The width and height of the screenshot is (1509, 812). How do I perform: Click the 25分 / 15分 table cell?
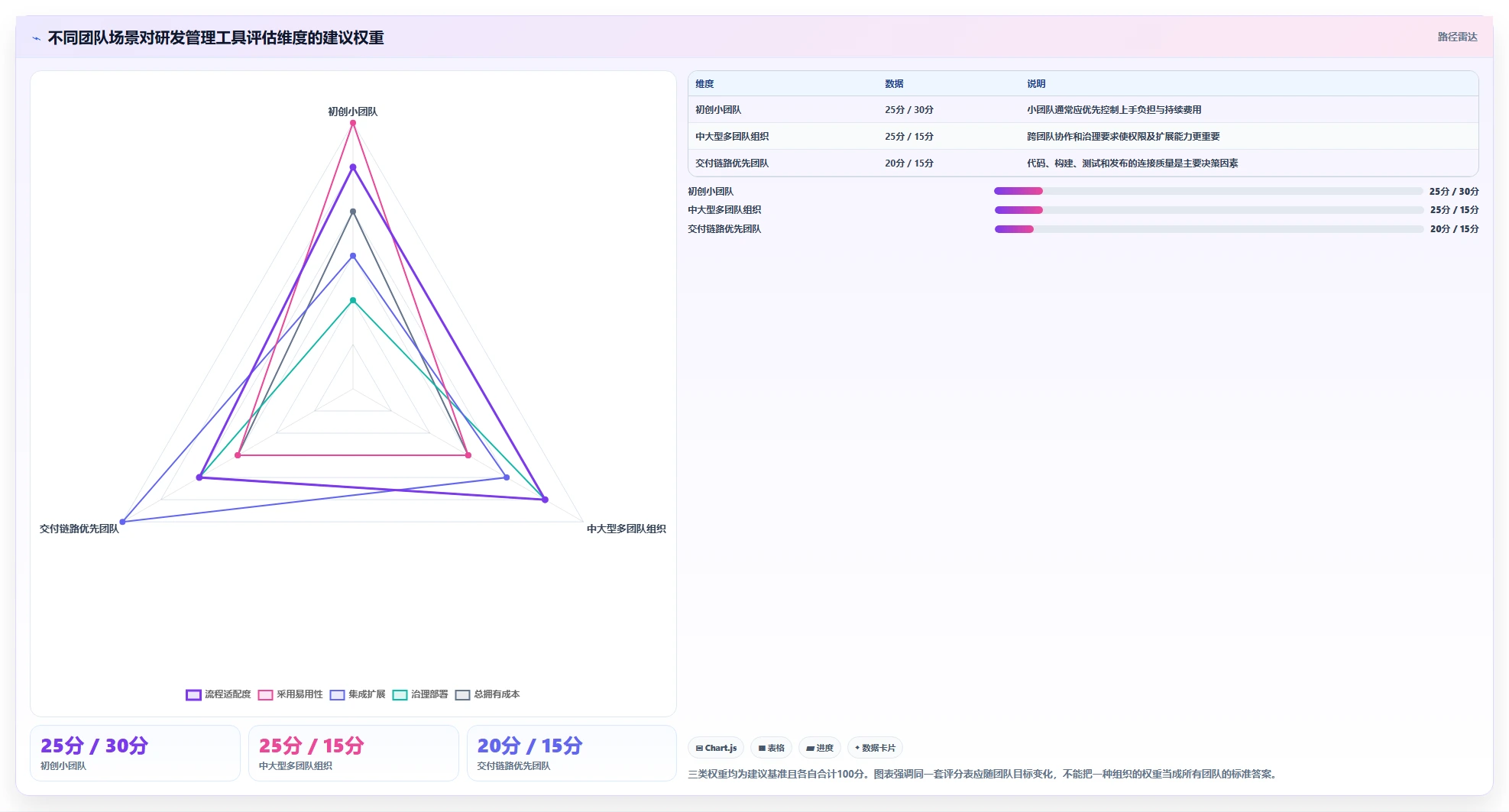pyautogui.click(x=909, y=137)
